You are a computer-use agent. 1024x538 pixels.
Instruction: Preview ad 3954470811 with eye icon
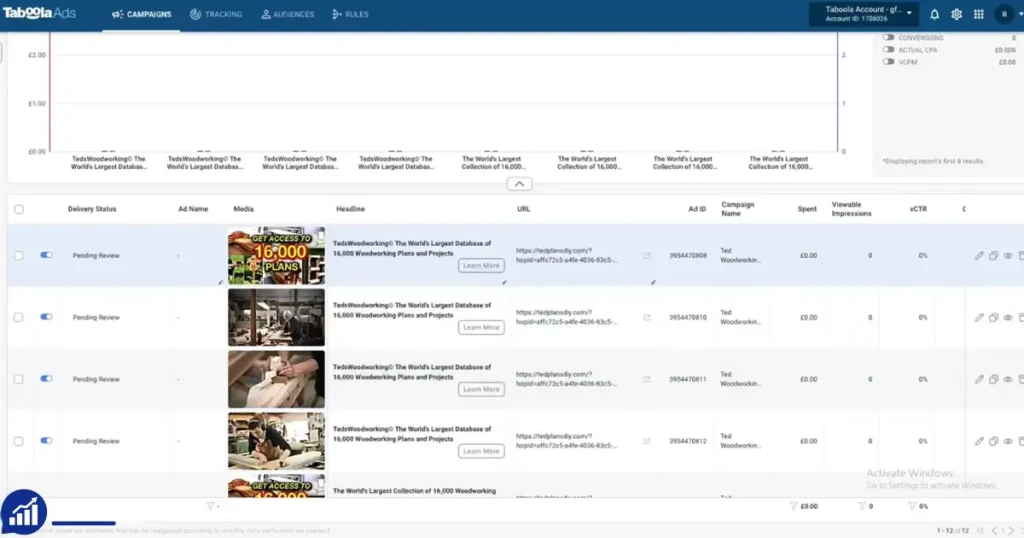pos(1008,379)
